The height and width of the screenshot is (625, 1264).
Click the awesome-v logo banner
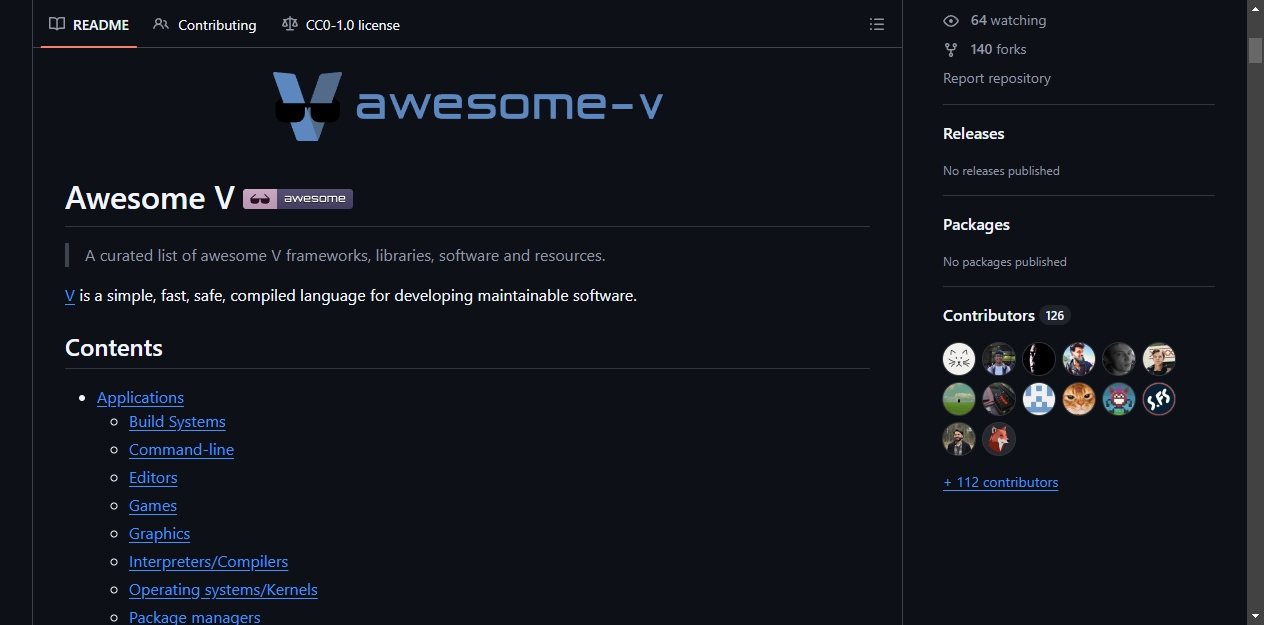(x=468, y=105)
